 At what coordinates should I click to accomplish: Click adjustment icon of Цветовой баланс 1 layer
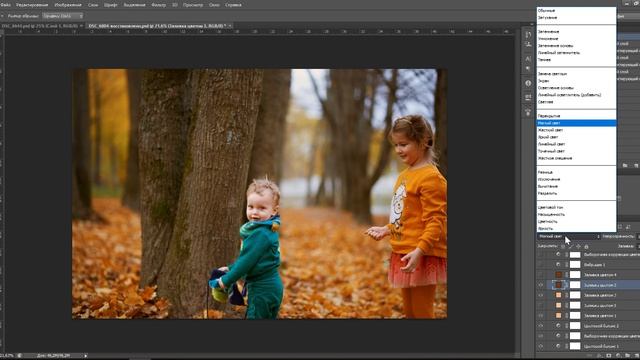[558, 346]
